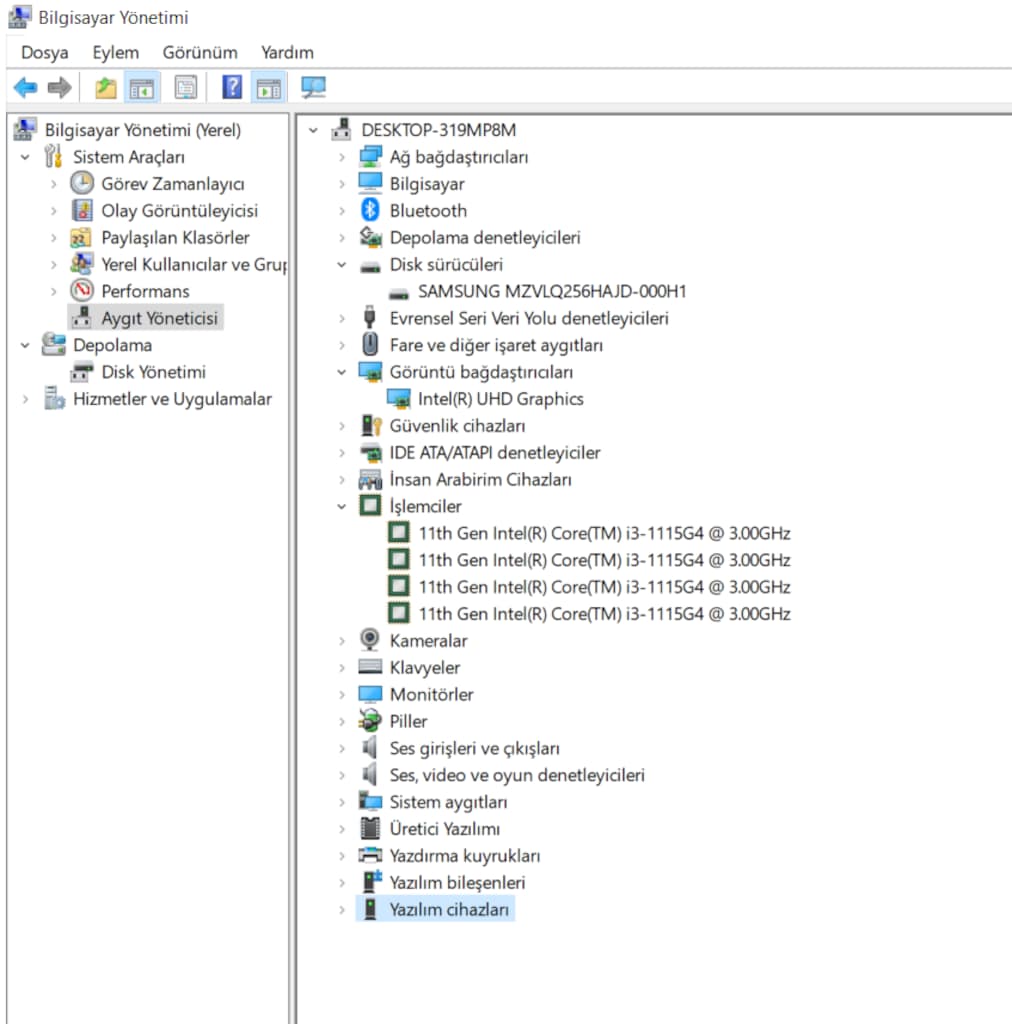Screen dimensions: 1012x1024
Task: Click the scan for hardware changes monitor icon
Action: [x=313, y=88]
